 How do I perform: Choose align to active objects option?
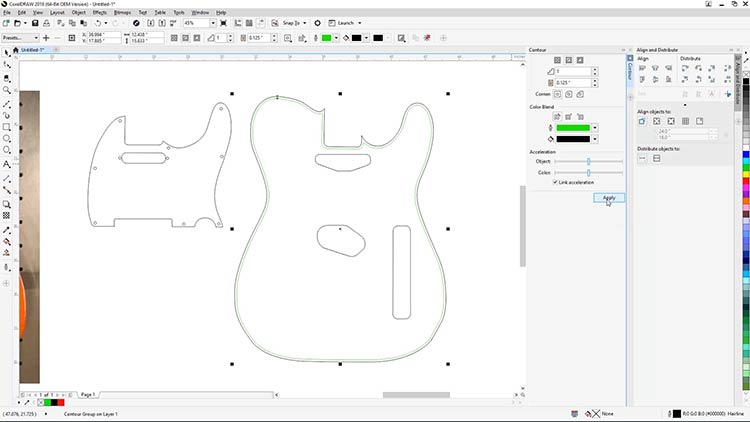[642, 122]
